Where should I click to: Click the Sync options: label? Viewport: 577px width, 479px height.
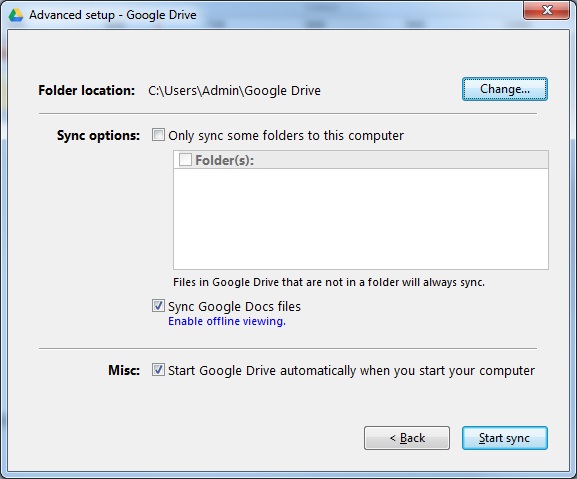click(98, 135)
